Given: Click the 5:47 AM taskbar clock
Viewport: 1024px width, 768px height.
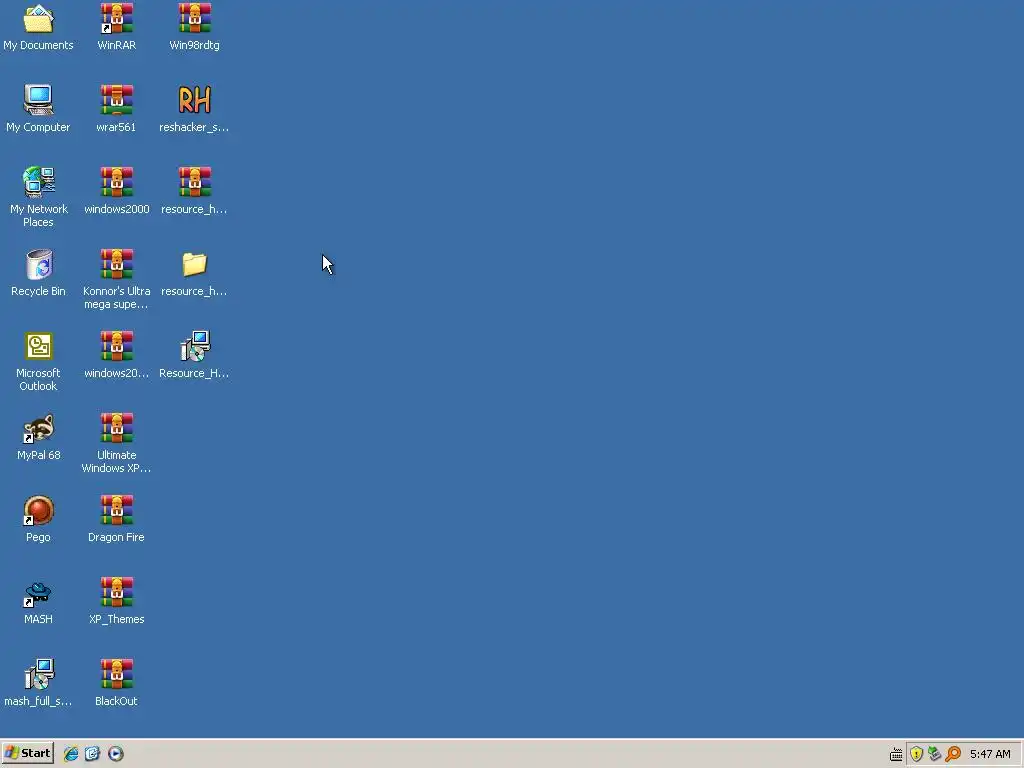Looking at the screenshot, I should click(x=990, y=754).
